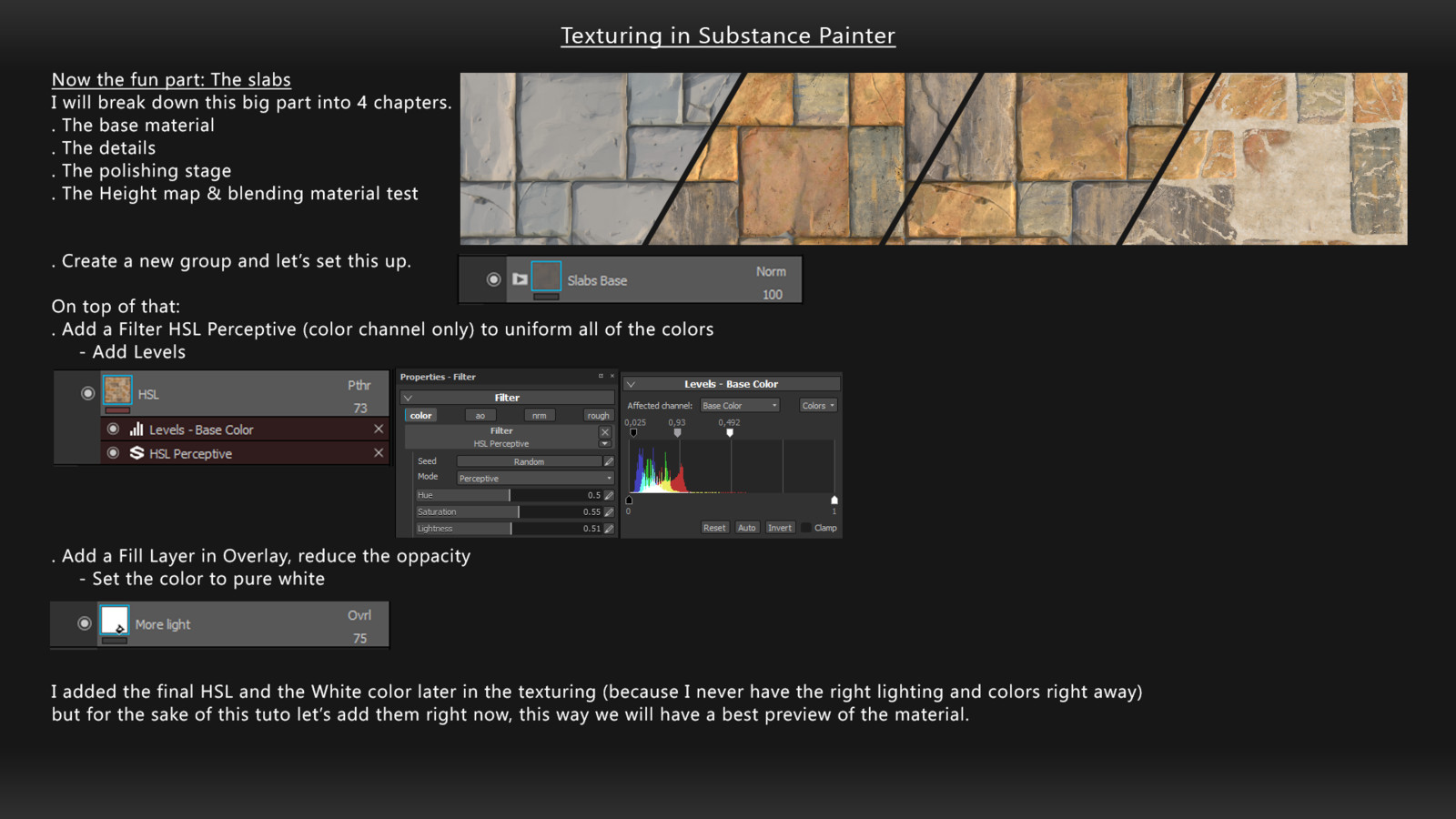1456x819 pixels.
Task: Select the white output handle at 1
Action: pos(834,500)
